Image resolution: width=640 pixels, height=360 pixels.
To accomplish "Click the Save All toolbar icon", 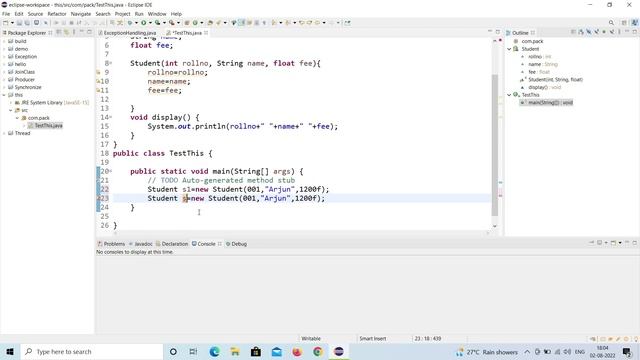I will (x=27, y=23).
